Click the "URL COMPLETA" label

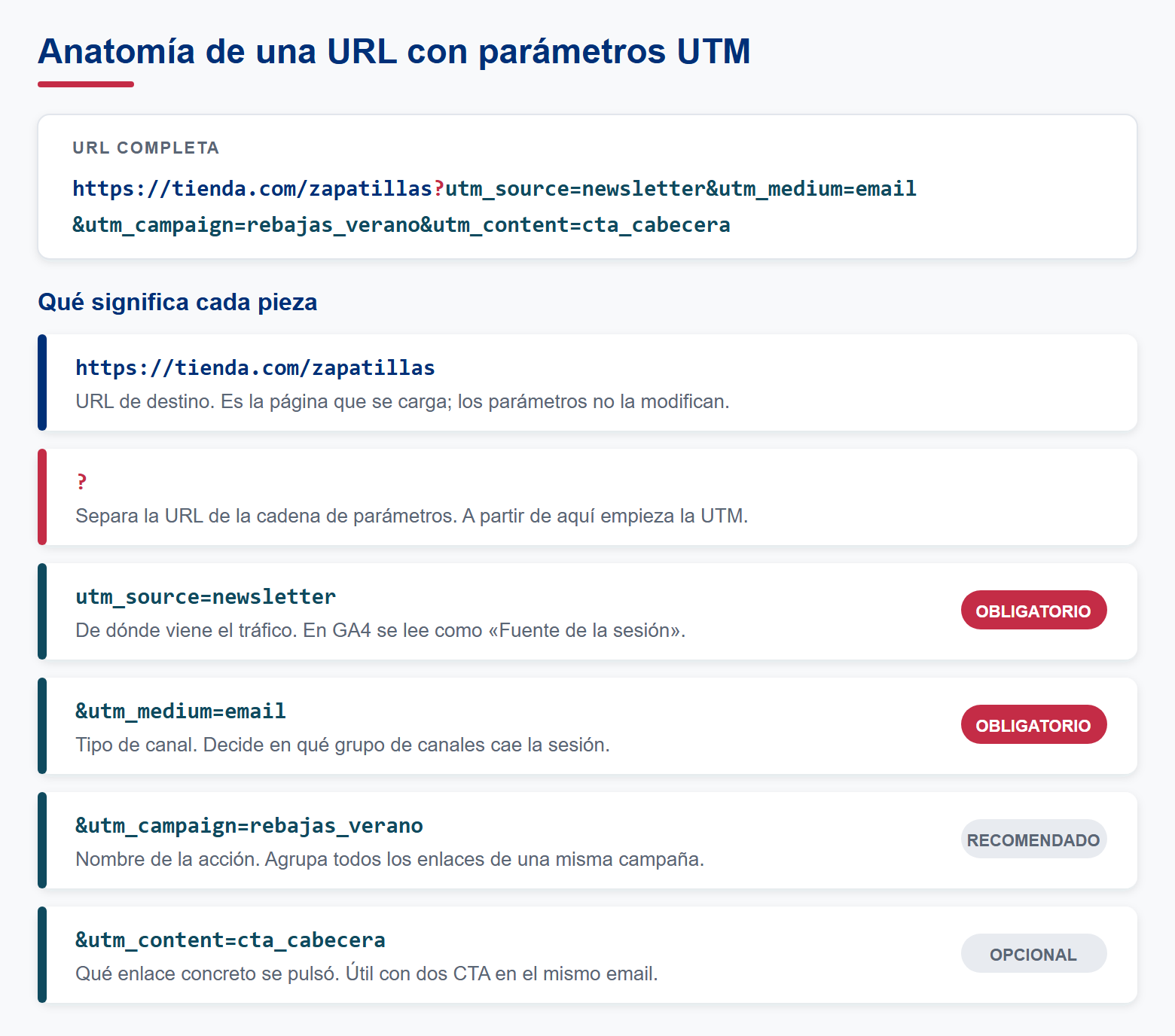pos(145,148)
